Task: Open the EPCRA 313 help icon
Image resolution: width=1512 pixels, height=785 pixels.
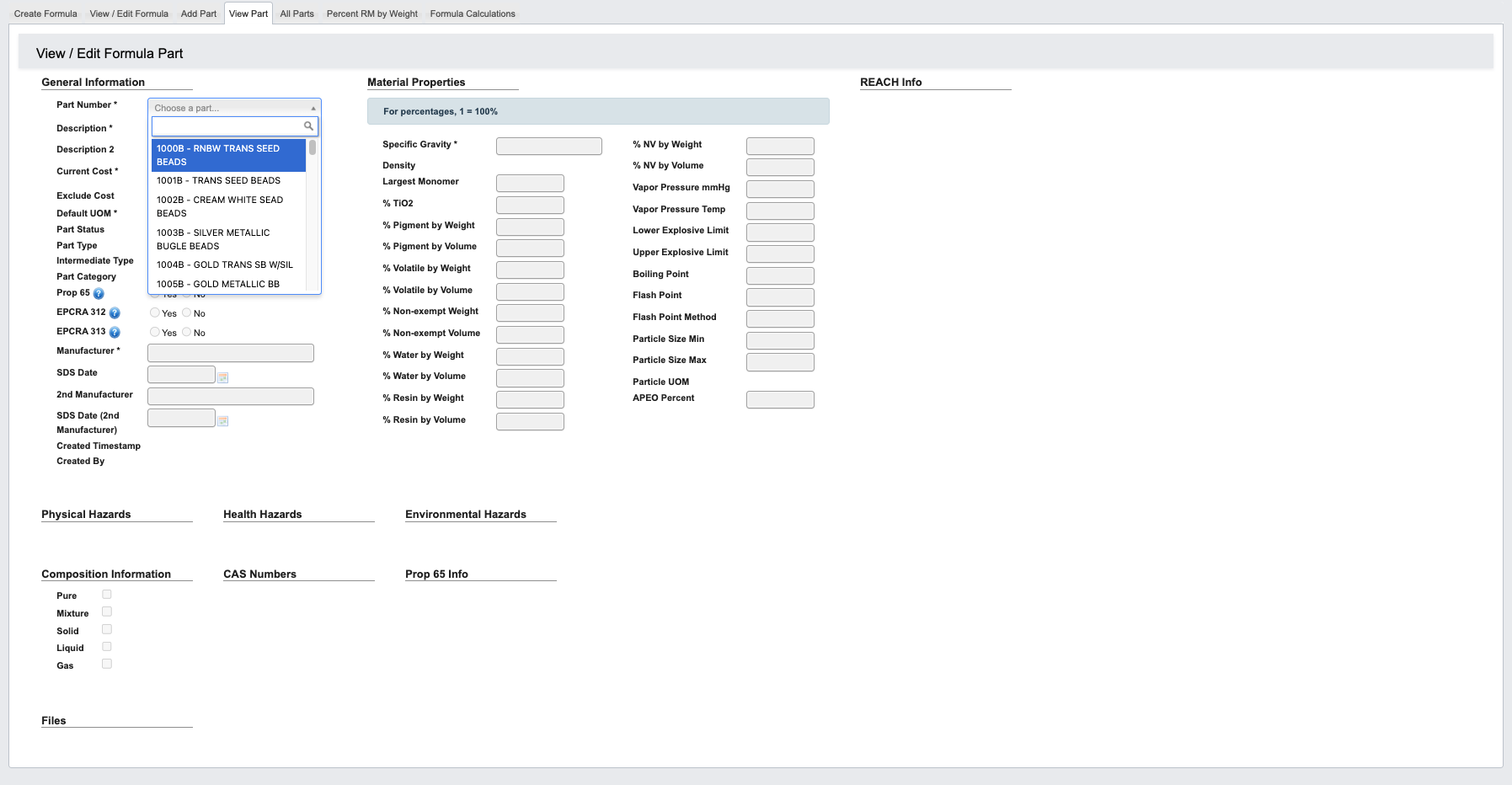Action: click(115, 333)
